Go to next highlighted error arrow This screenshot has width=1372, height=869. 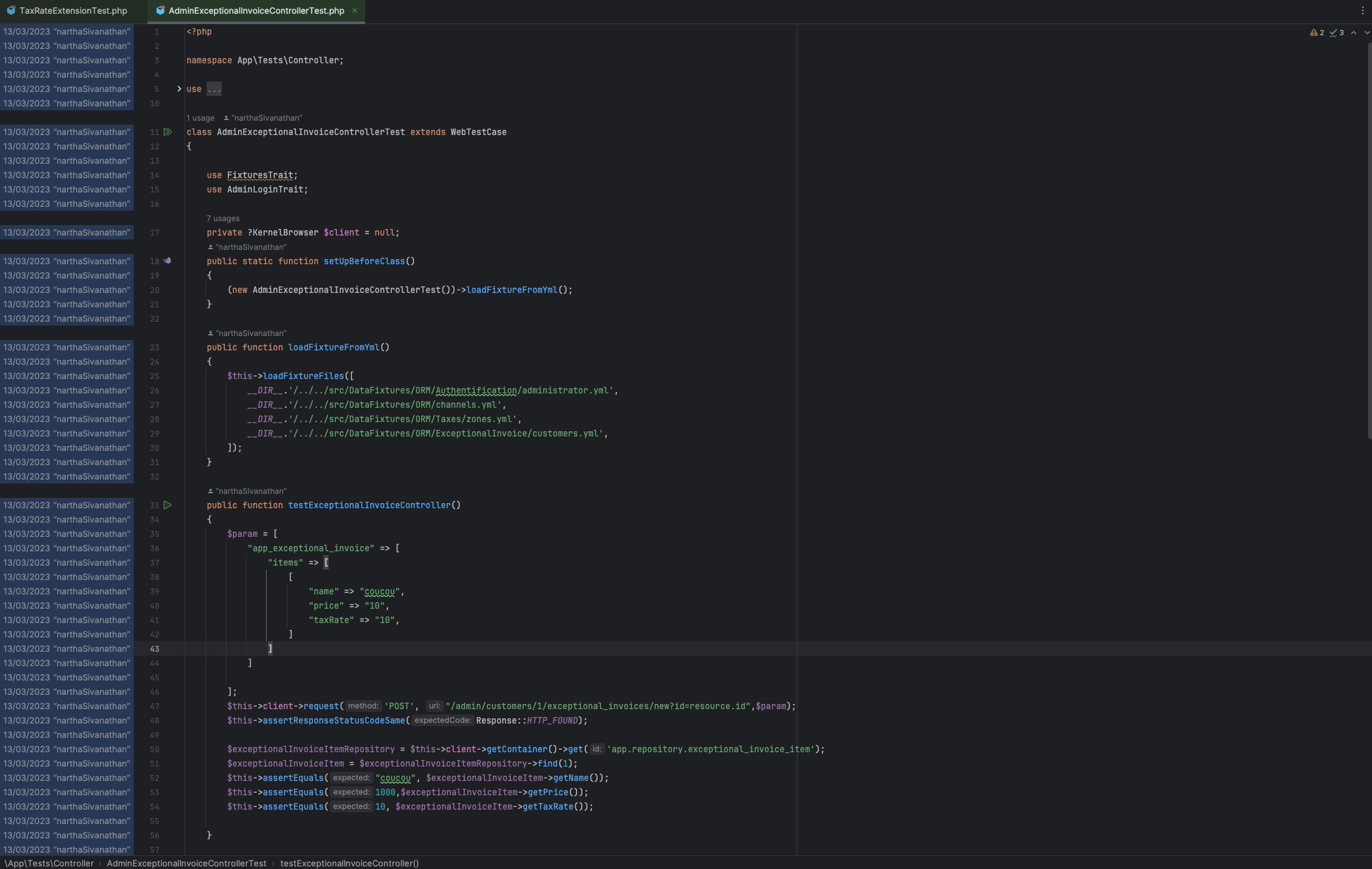tap(1367, 33)
